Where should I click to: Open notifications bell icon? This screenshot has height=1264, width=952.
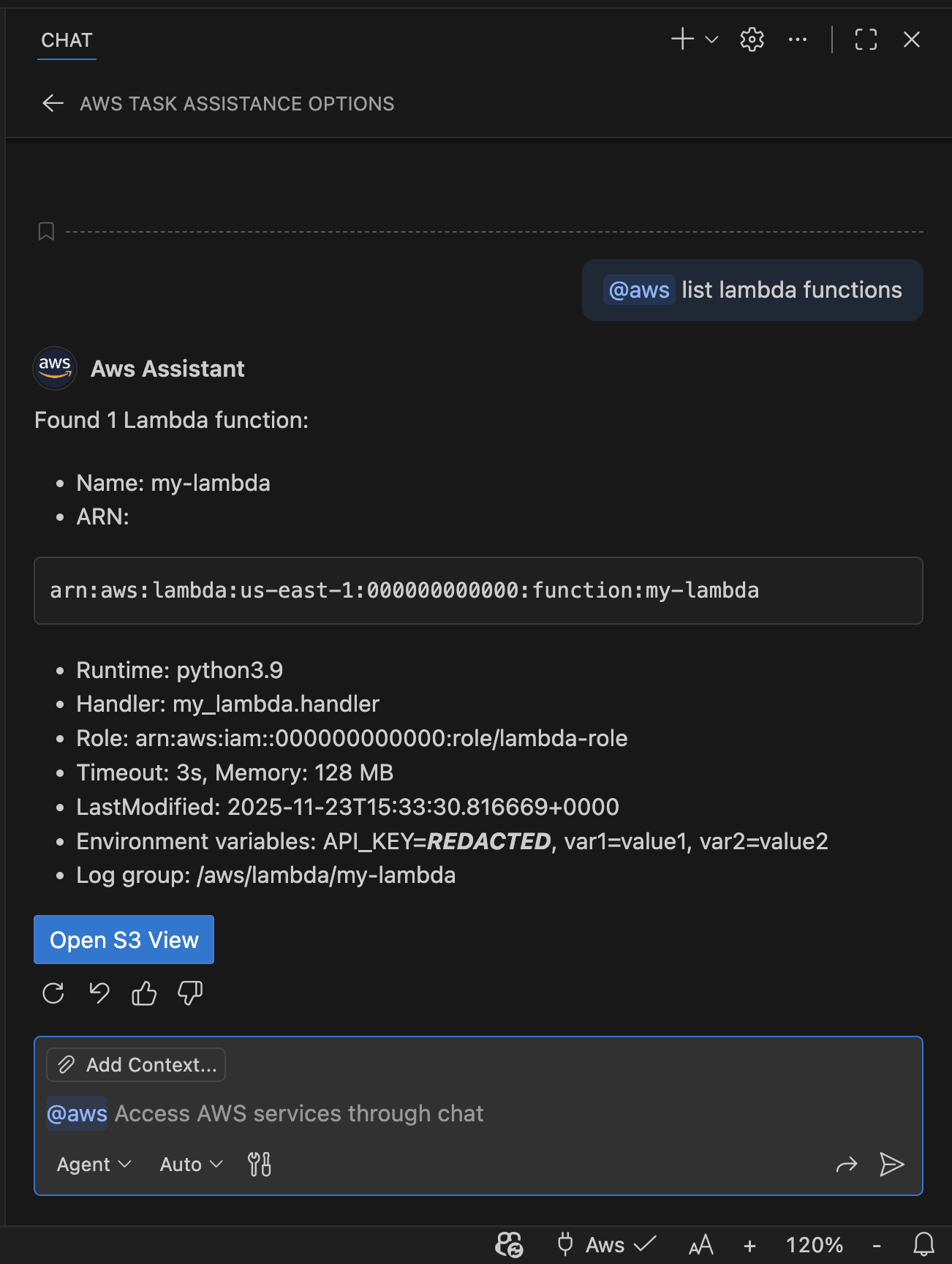[x=924, y=1244]
